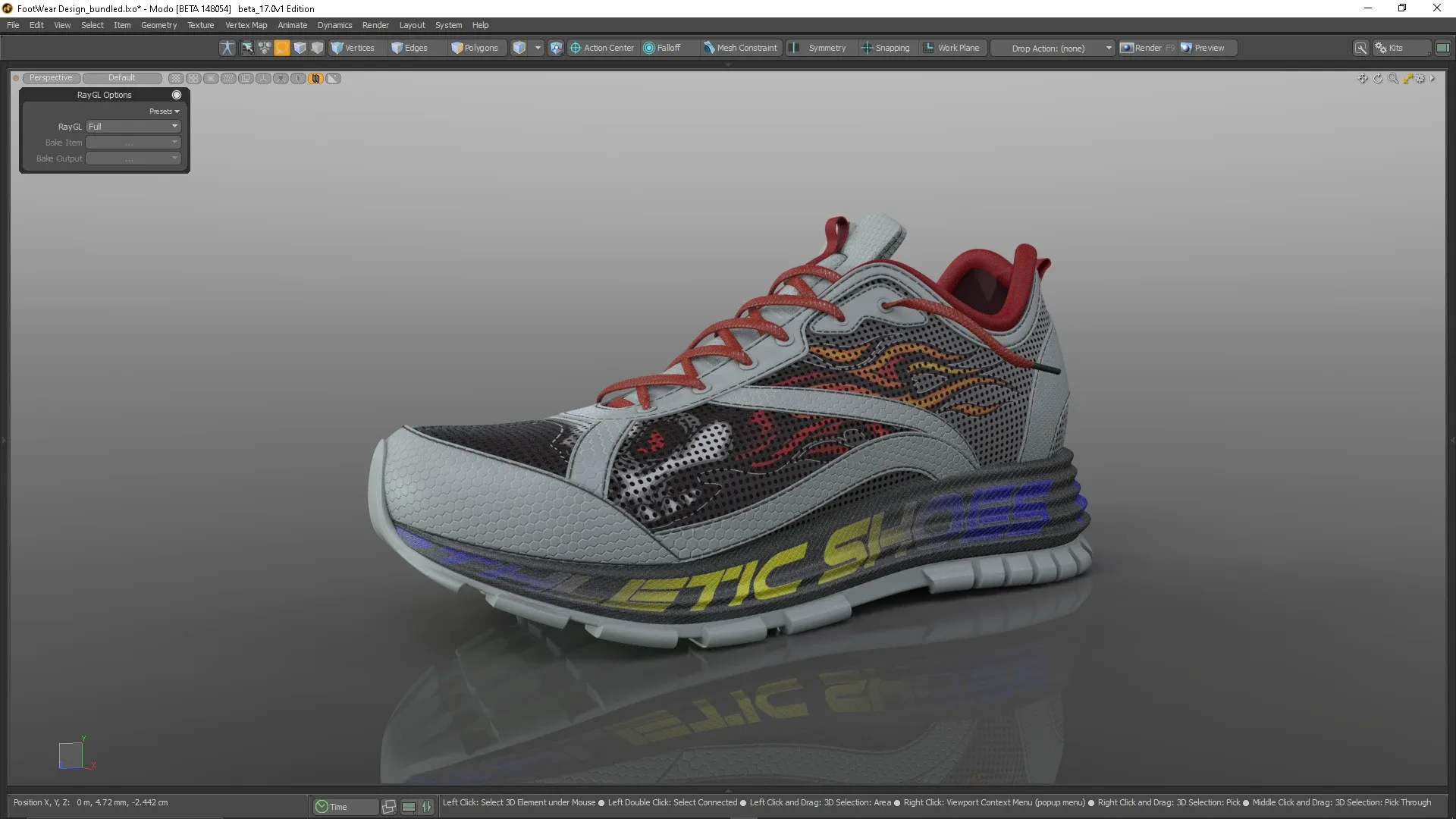
Task: Open the selection mode dropdown arrow
Action: click(x=538, y=48)
